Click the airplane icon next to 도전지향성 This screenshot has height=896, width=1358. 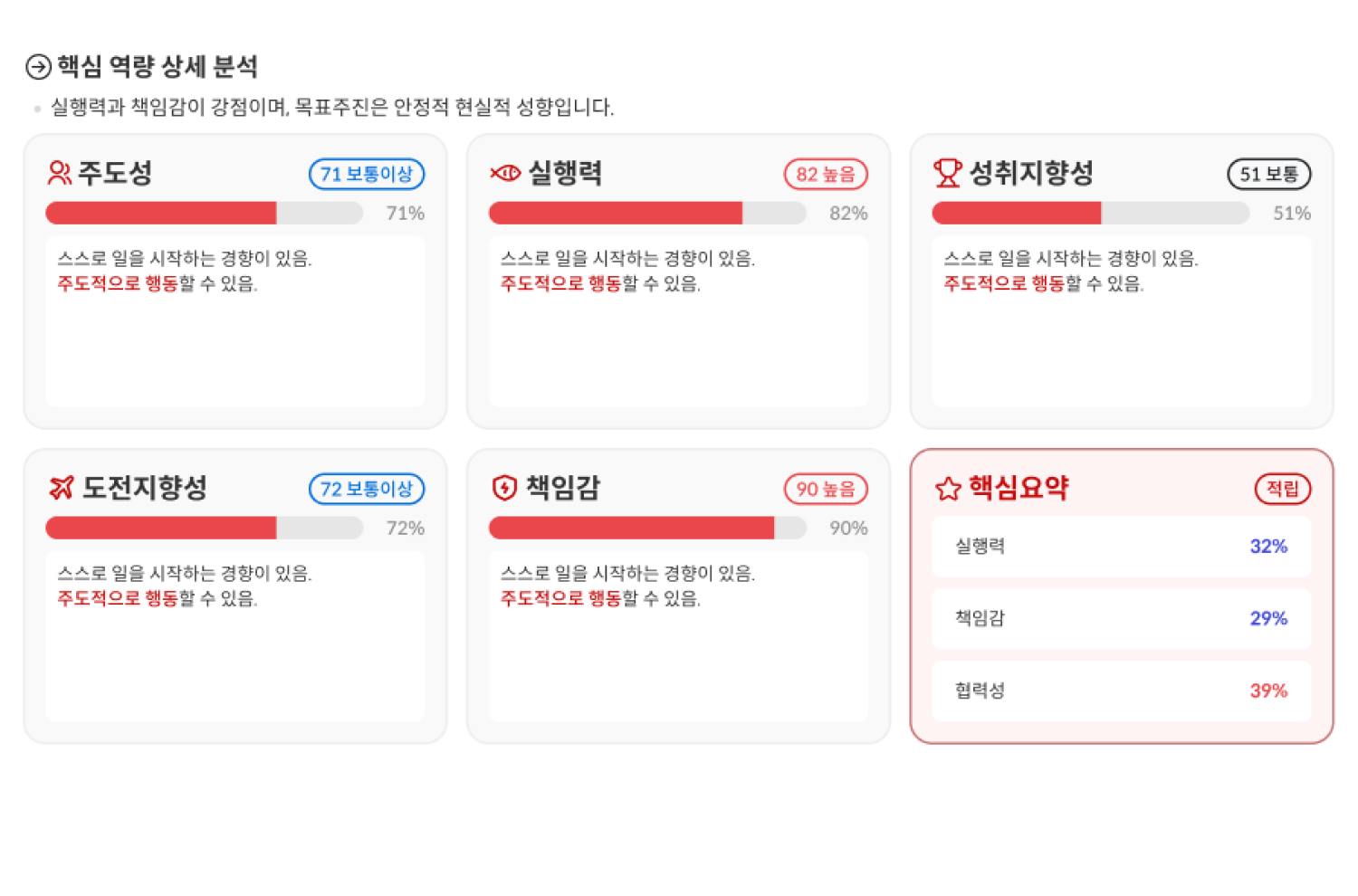pyautogui.click(x=60, y=488)
